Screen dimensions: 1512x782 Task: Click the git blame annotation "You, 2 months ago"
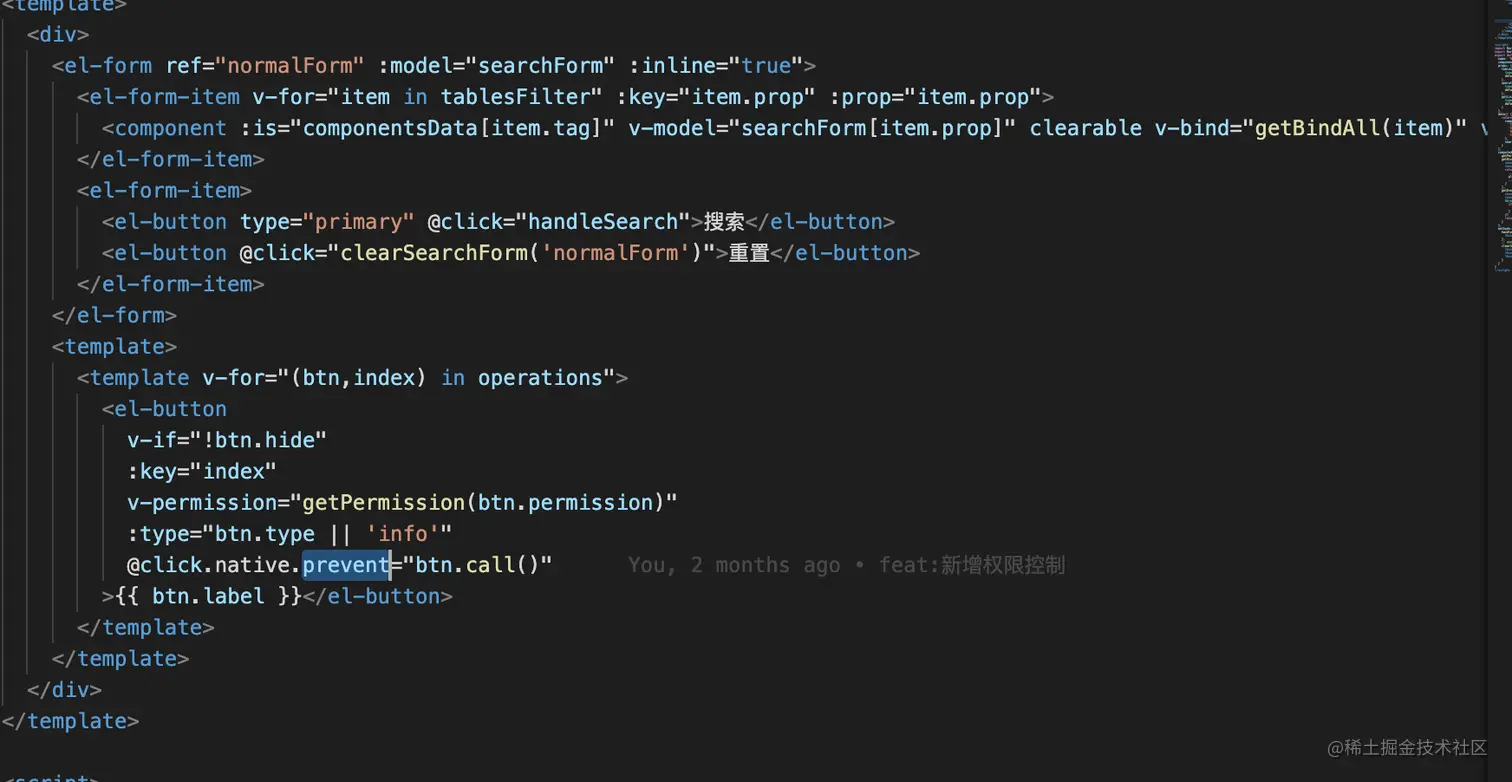(x=734, y=565)
